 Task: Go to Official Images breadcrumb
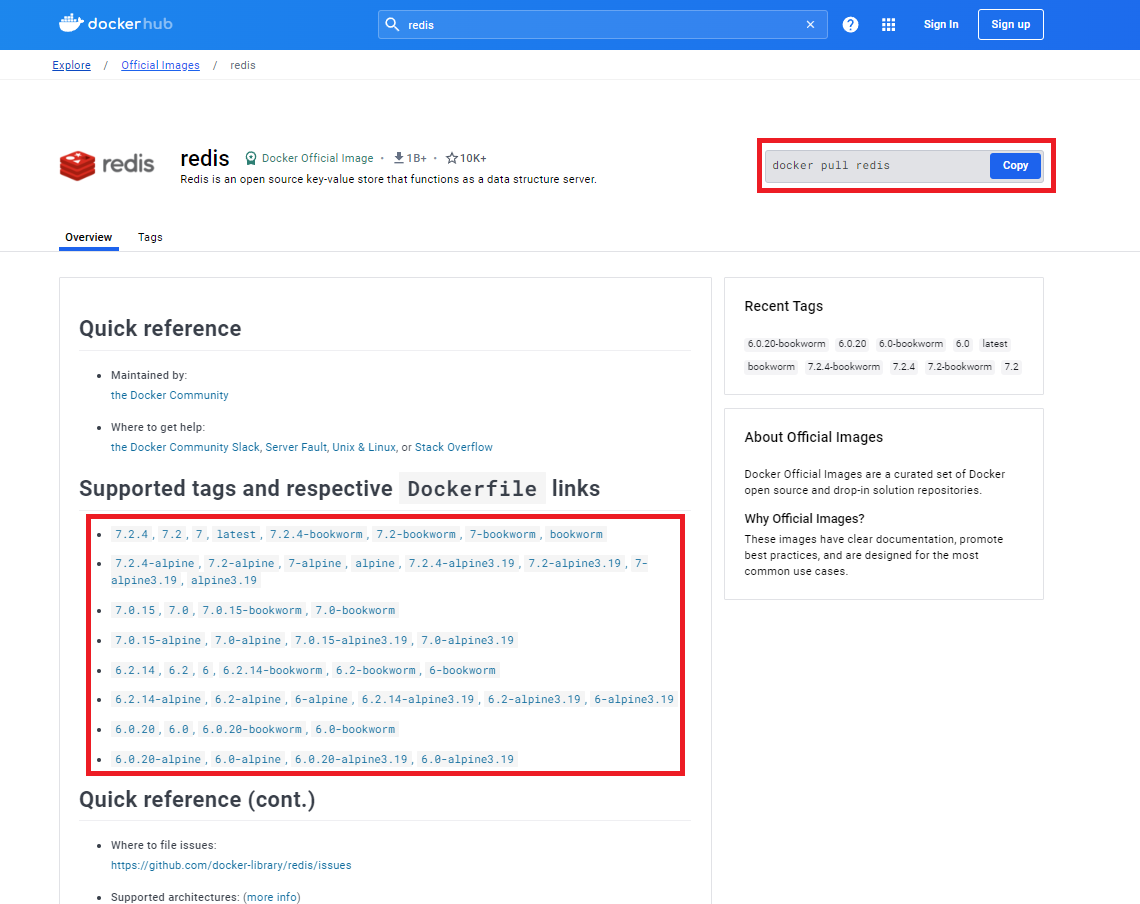coord(160,65)
